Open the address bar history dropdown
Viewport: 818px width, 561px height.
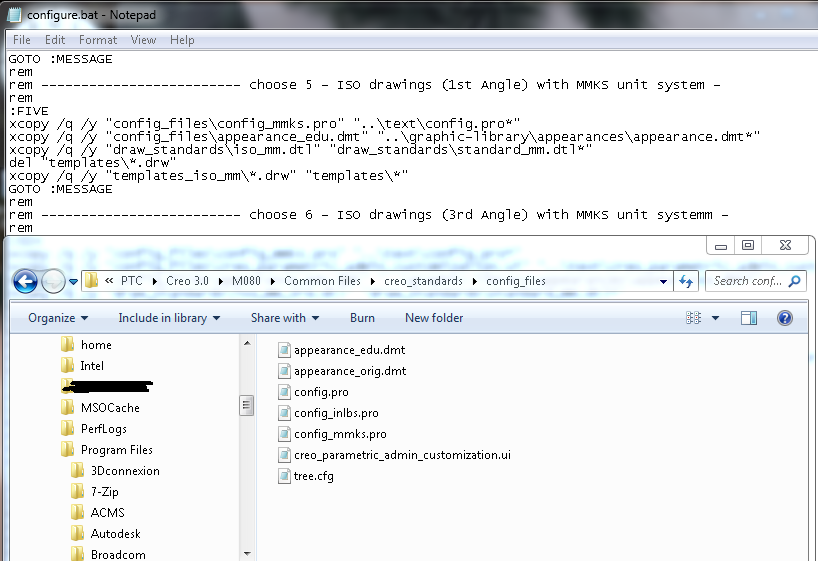663,282
